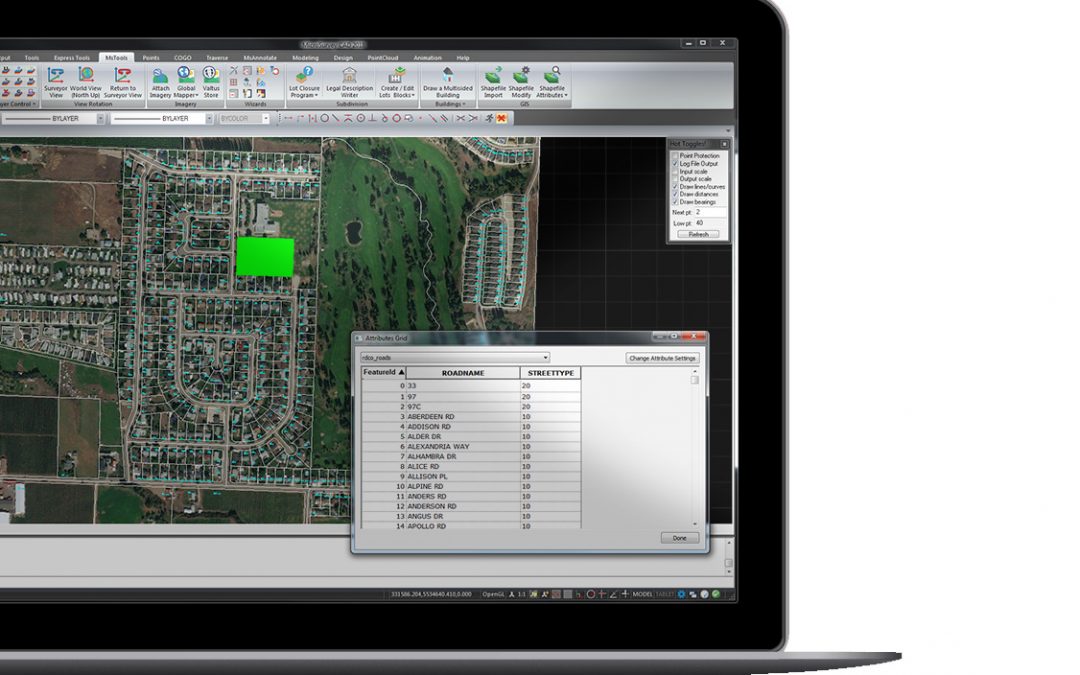The height and width of the screenshot is (675, 1080).
Task: Click the Surveyor View icon
Action: [56, 75]
